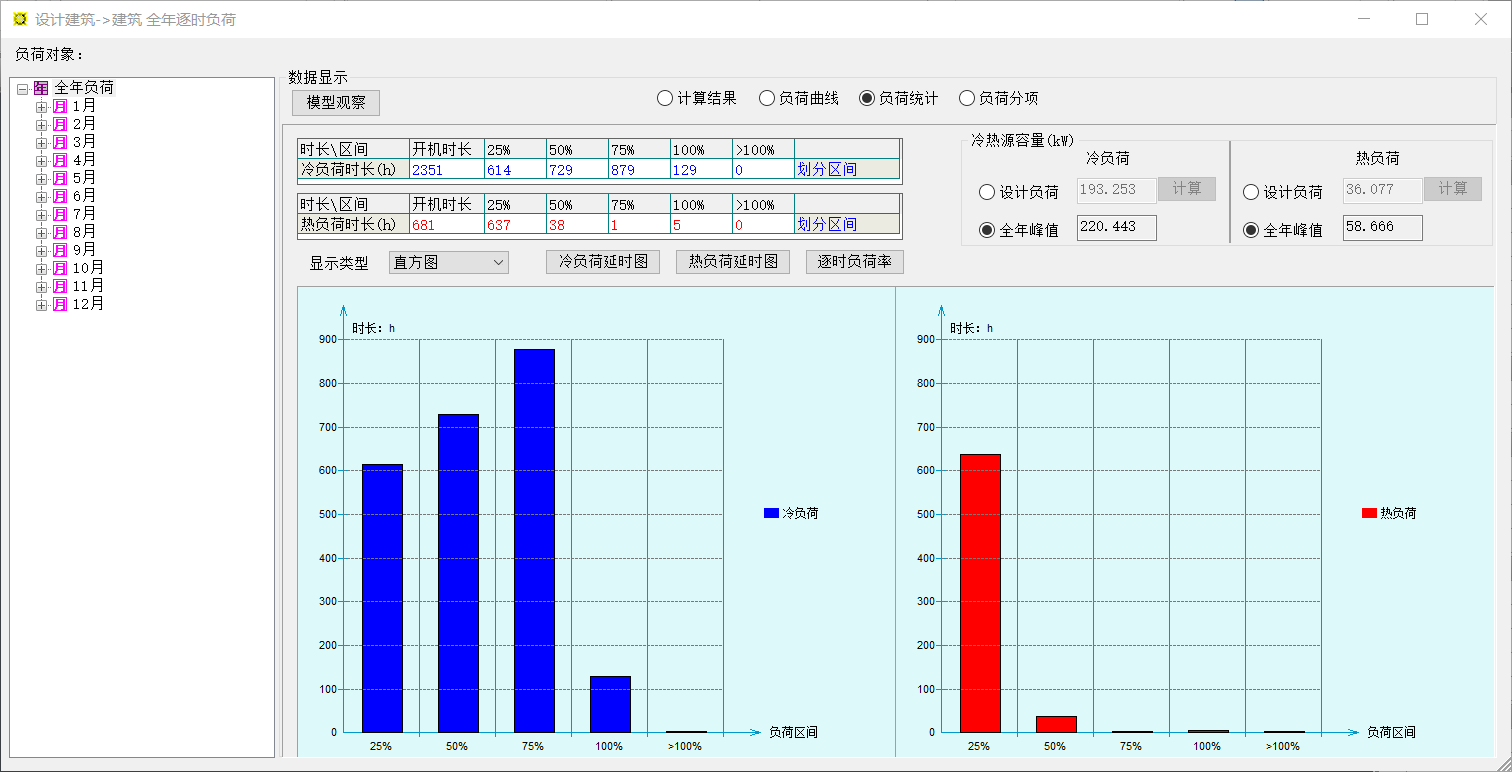Viewport: 1512px width, 772px height.
Task: Click the 9月 month icon
Action: pos(60,250)
